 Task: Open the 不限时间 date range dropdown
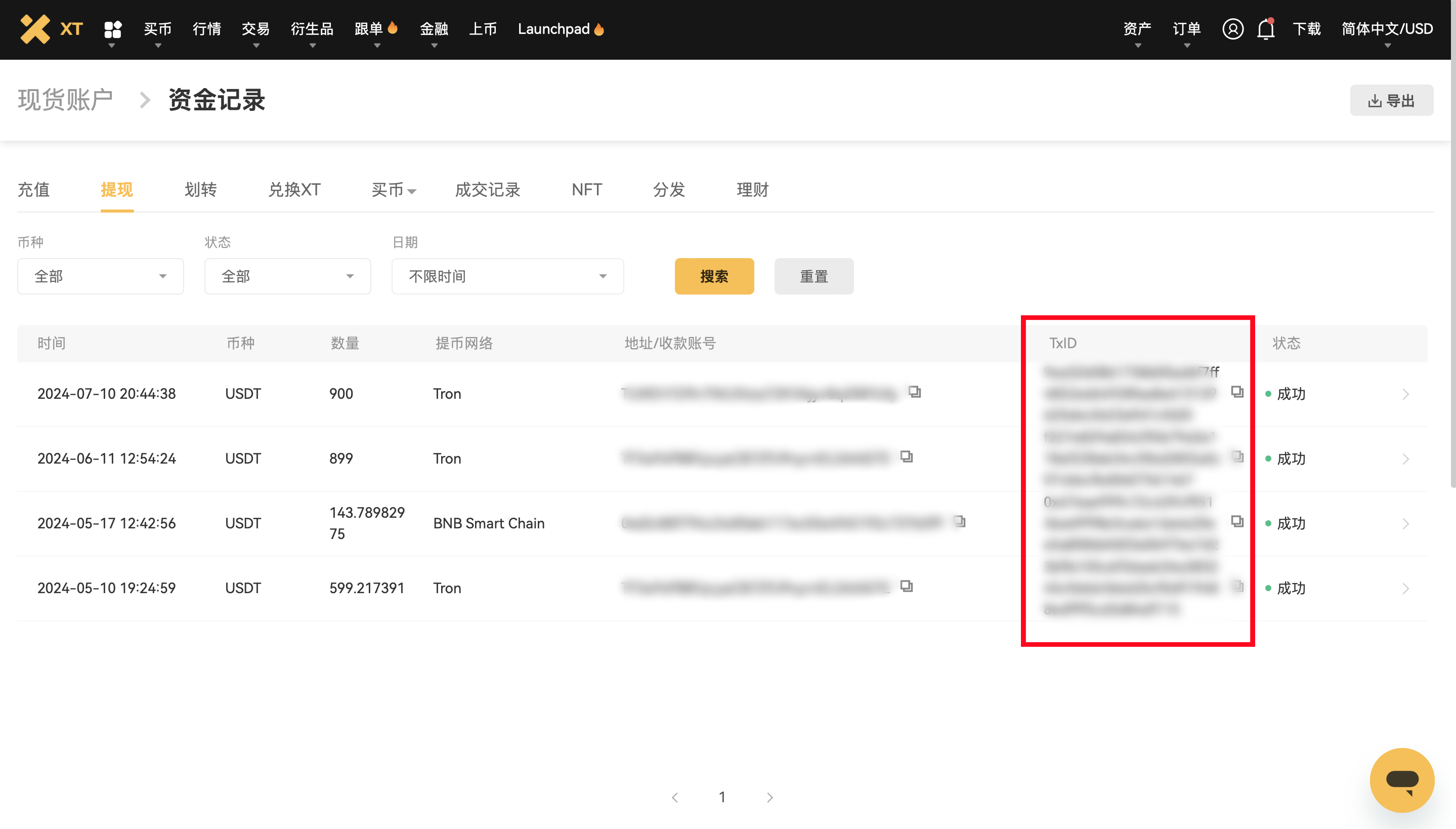coord(507,276)
